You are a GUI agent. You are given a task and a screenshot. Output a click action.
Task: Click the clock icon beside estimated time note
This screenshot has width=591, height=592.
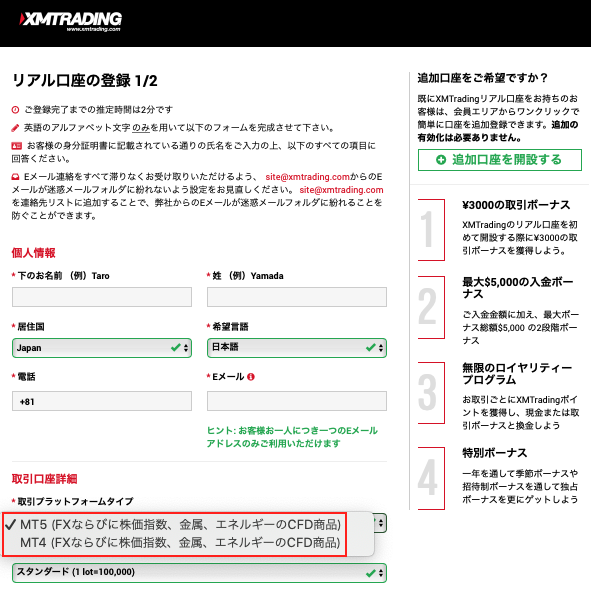coord(15,110)
